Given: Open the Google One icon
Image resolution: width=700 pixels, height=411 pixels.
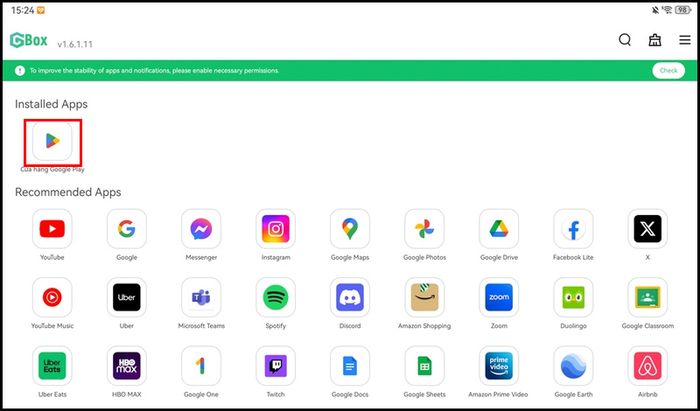Looking at the screenshot, I should [x=201, y=366].
